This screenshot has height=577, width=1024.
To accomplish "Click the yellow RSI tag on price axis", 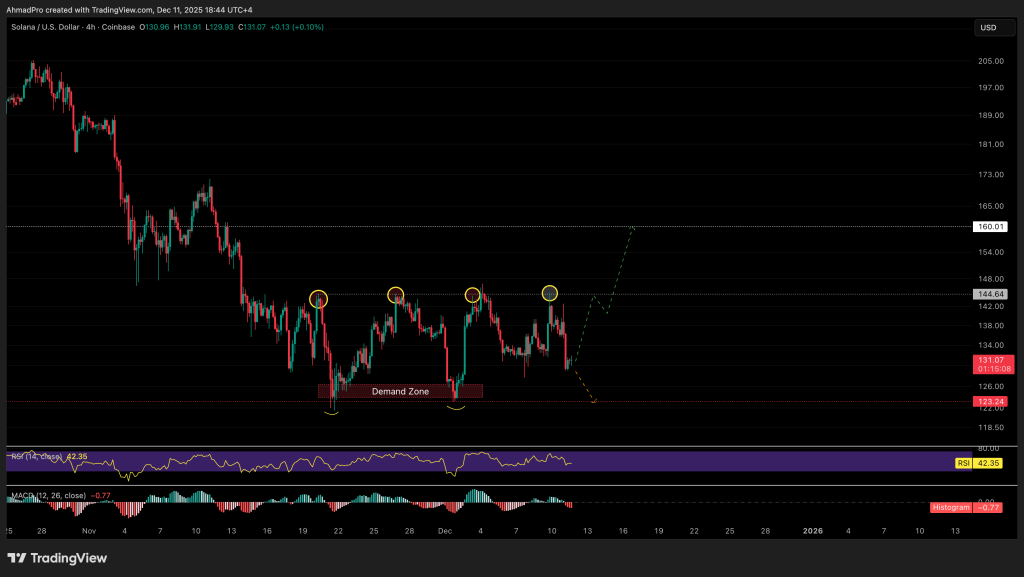I will (964, 463).
